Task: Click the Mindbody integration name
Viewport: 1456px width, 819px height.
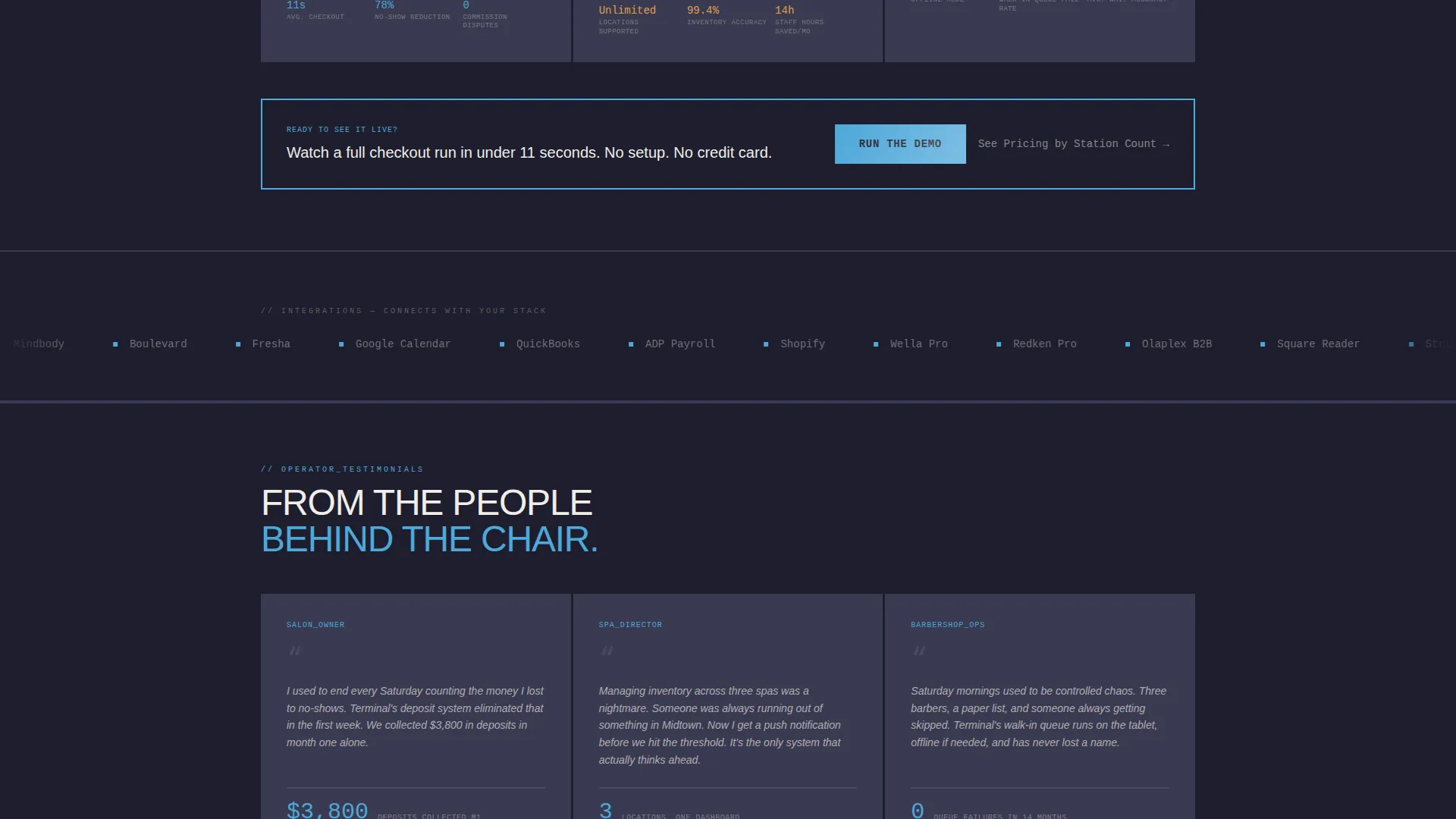Action: click(x=39, y=344)
